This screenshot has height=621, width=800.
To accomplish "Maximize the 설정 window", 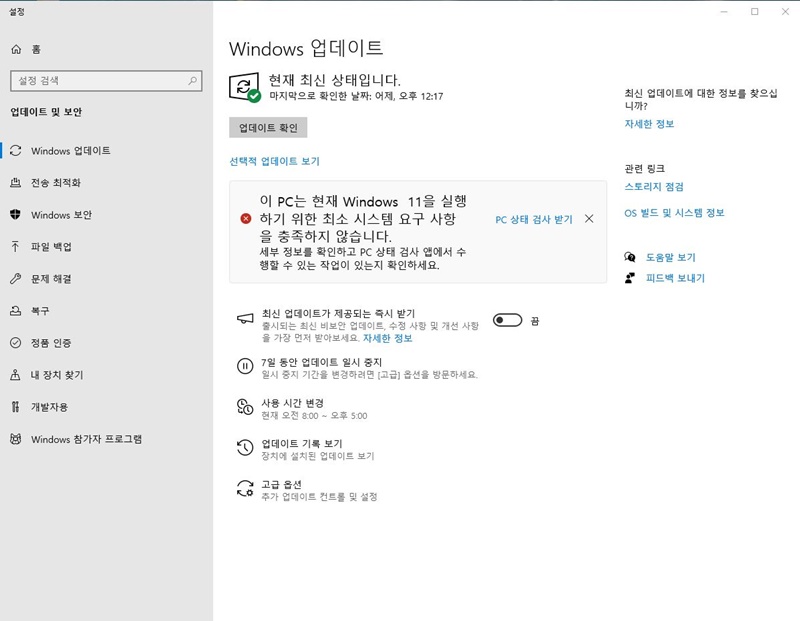I will pyautogui.click(x=755, y=12).
